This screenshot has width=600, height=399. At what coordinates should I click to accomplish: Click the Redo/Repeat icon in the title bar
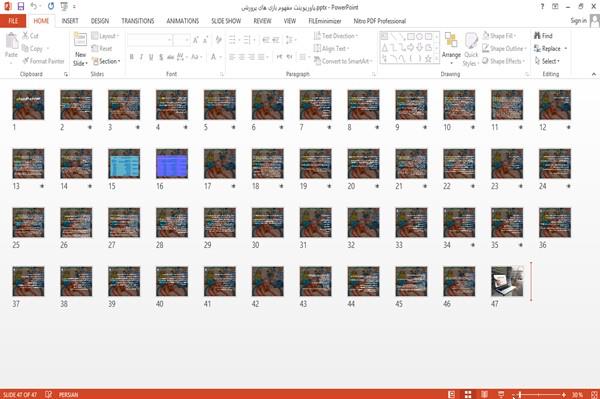point(51,7)
